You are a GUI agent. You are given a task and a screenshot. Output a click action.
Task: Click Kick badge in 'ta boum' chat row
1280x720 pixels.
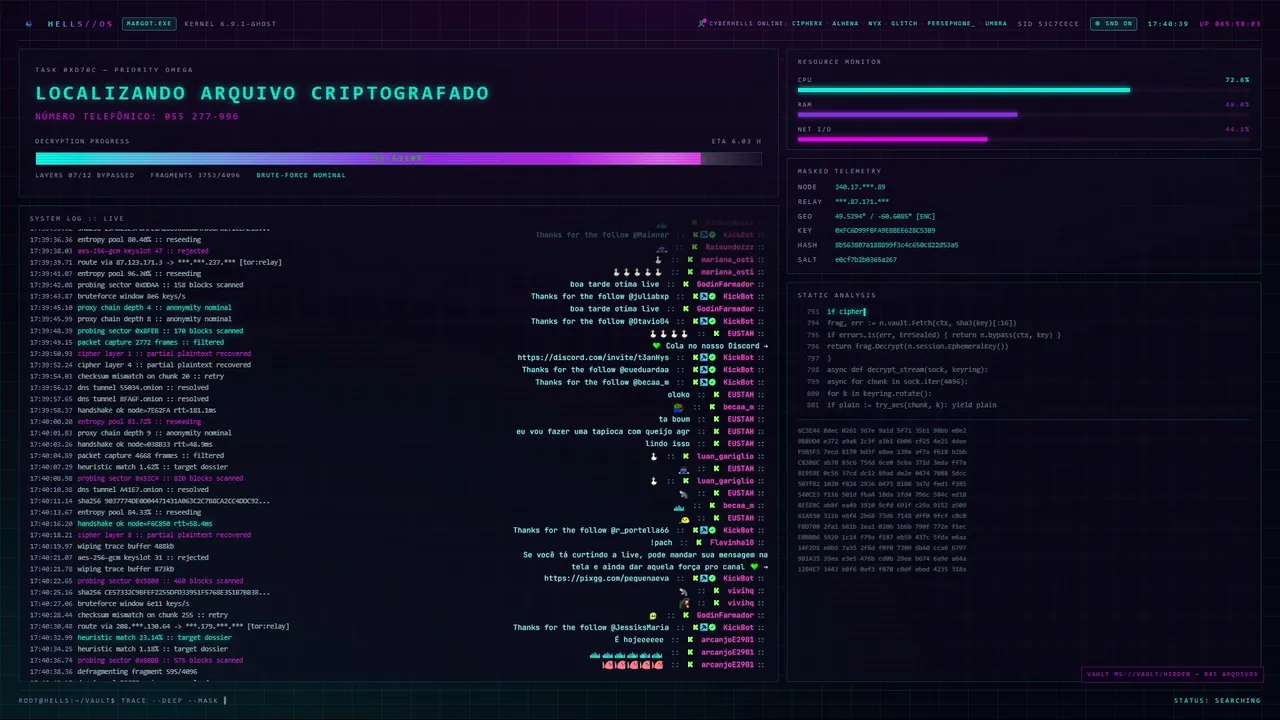pyautogui.click(x=715, y=419)
